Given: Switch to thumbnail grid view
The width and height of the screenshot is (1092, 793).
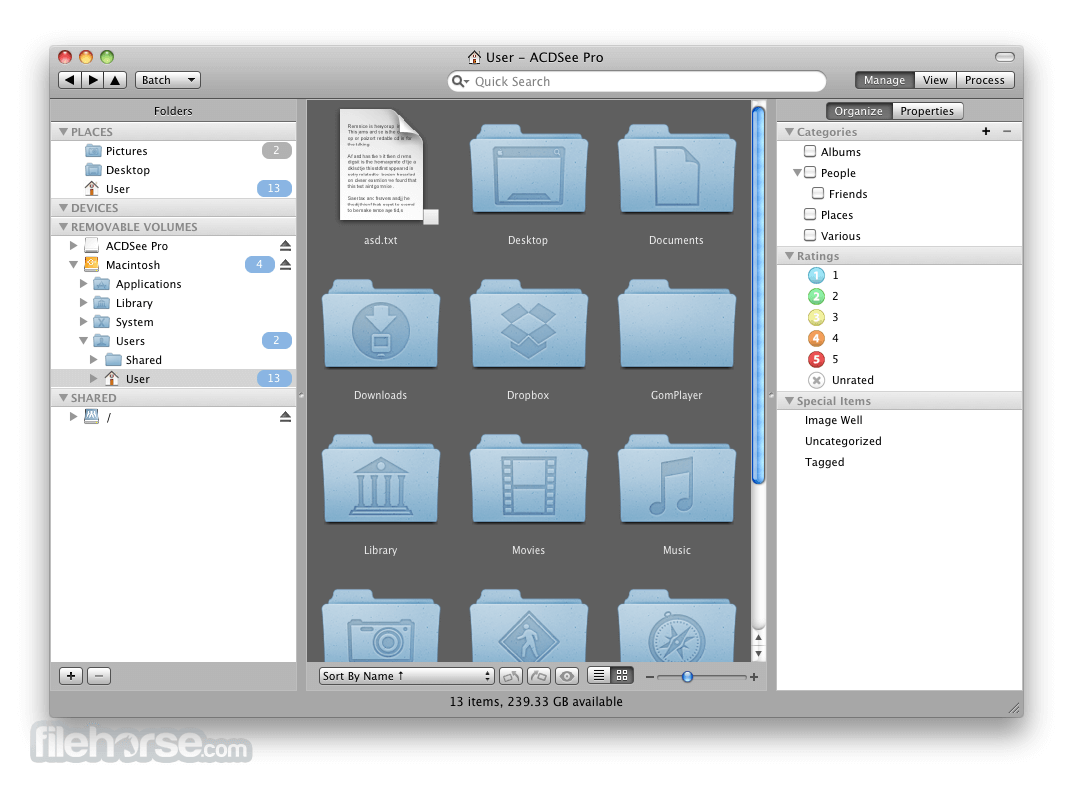Looking at the screenshot, I should tap(622, 675).
